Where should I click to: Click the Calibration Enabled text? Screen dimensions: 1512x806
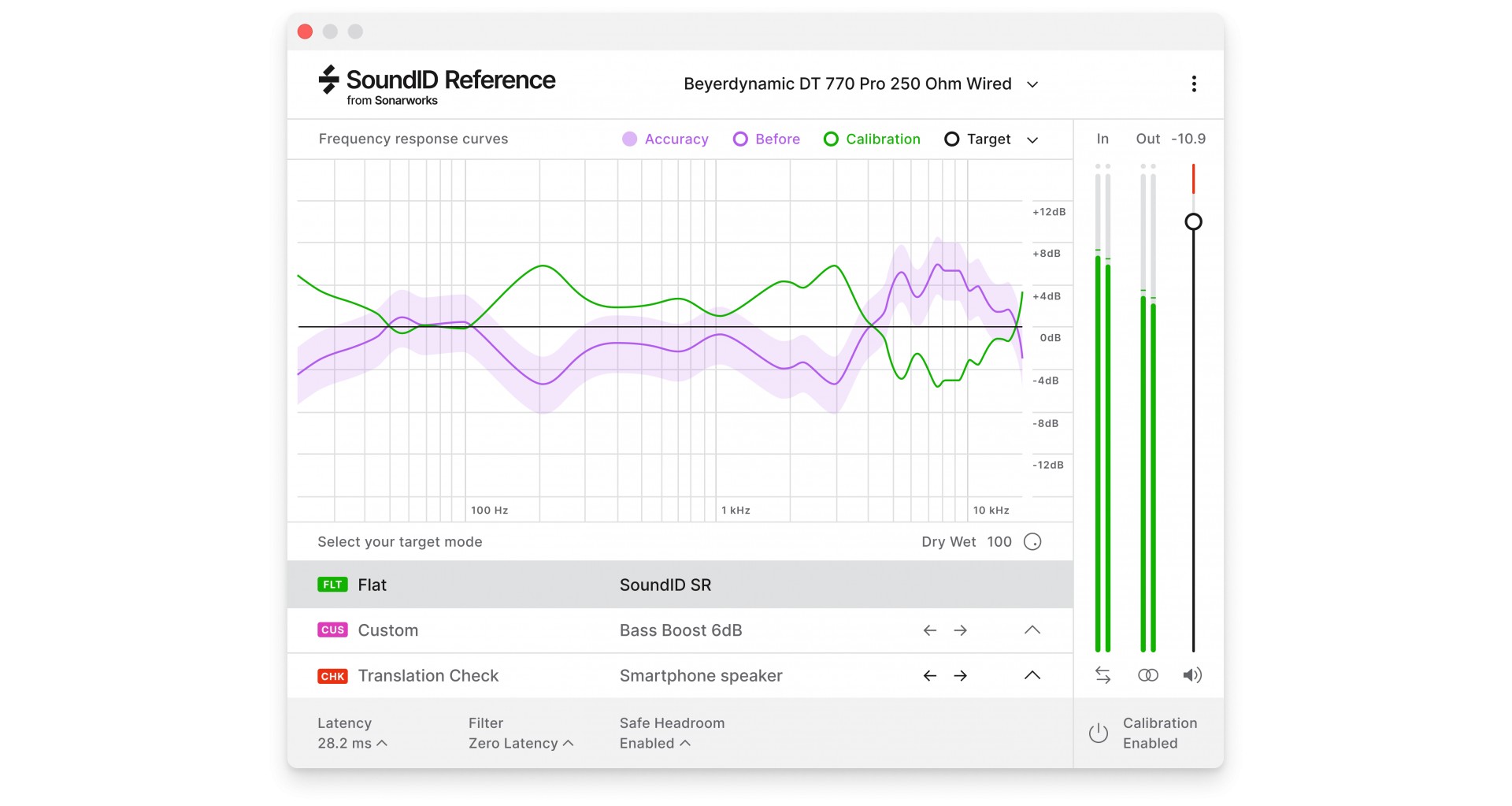(1160, 734)
